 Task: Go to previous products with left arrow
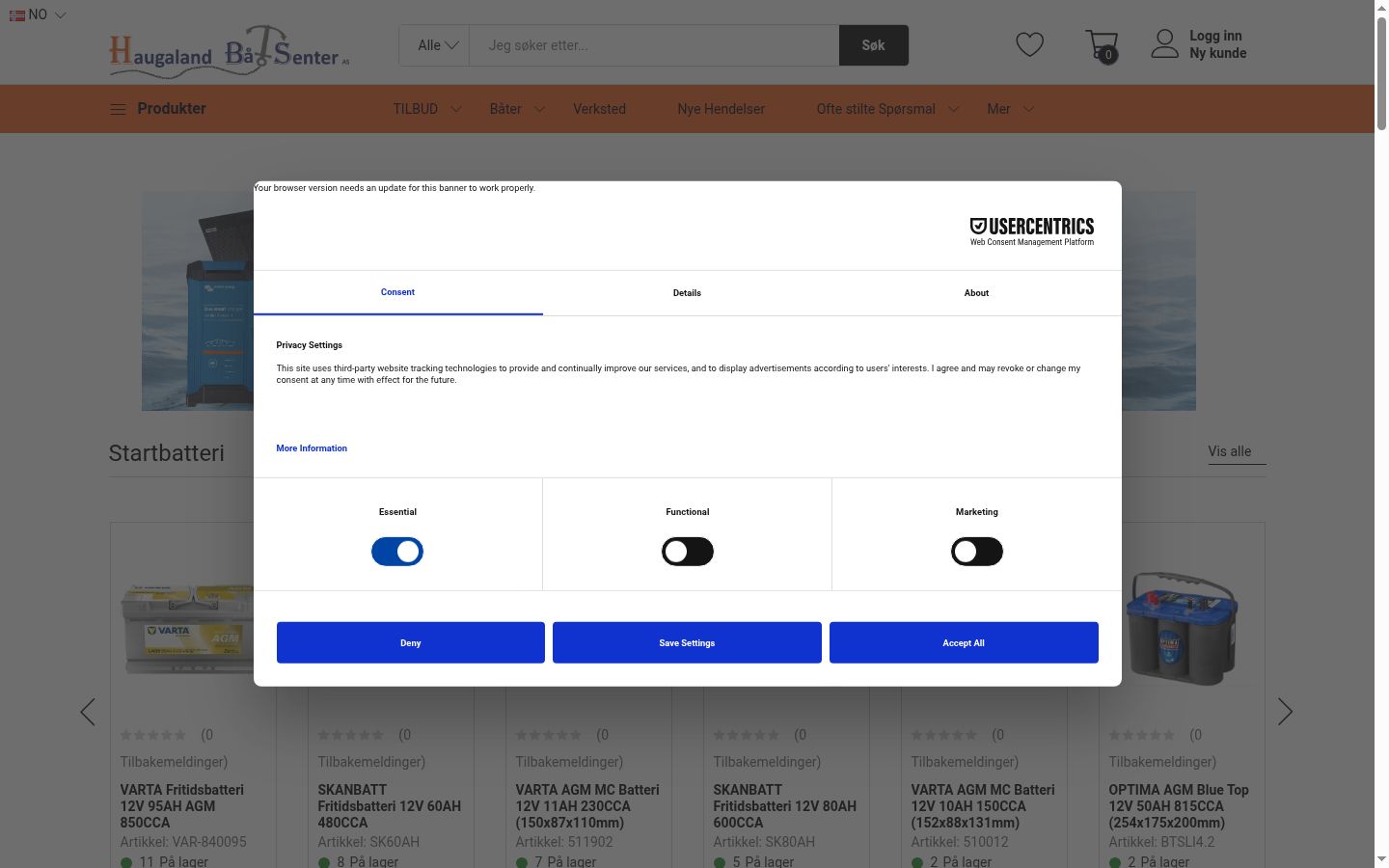88,712
